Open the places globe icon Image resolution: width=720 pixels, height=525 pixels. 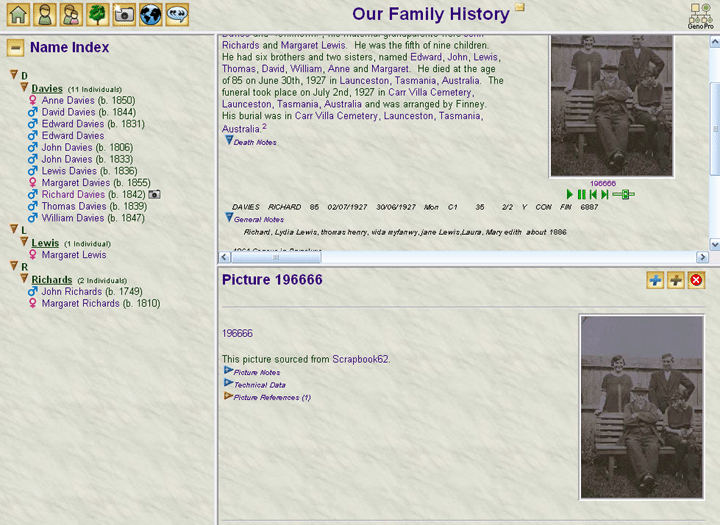[150, 14]
